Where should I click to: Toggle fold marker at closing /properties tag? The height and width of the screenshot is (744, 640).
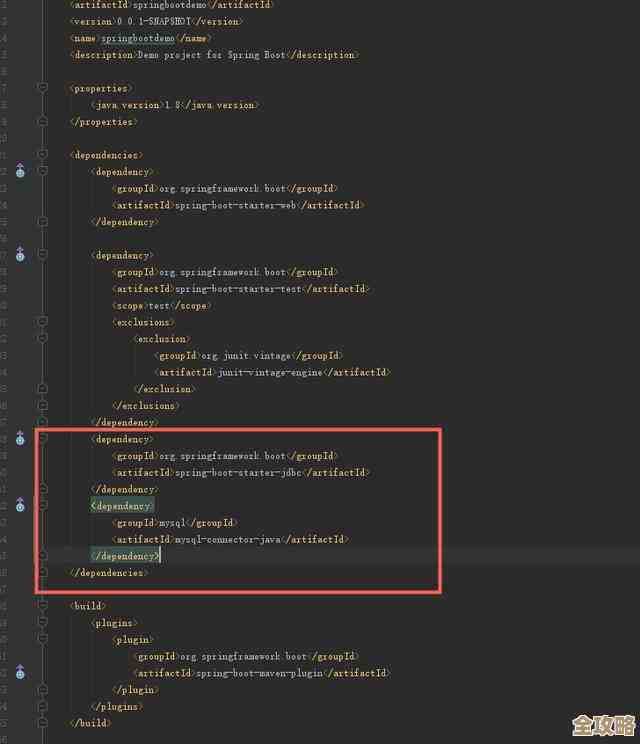[43, 121]
